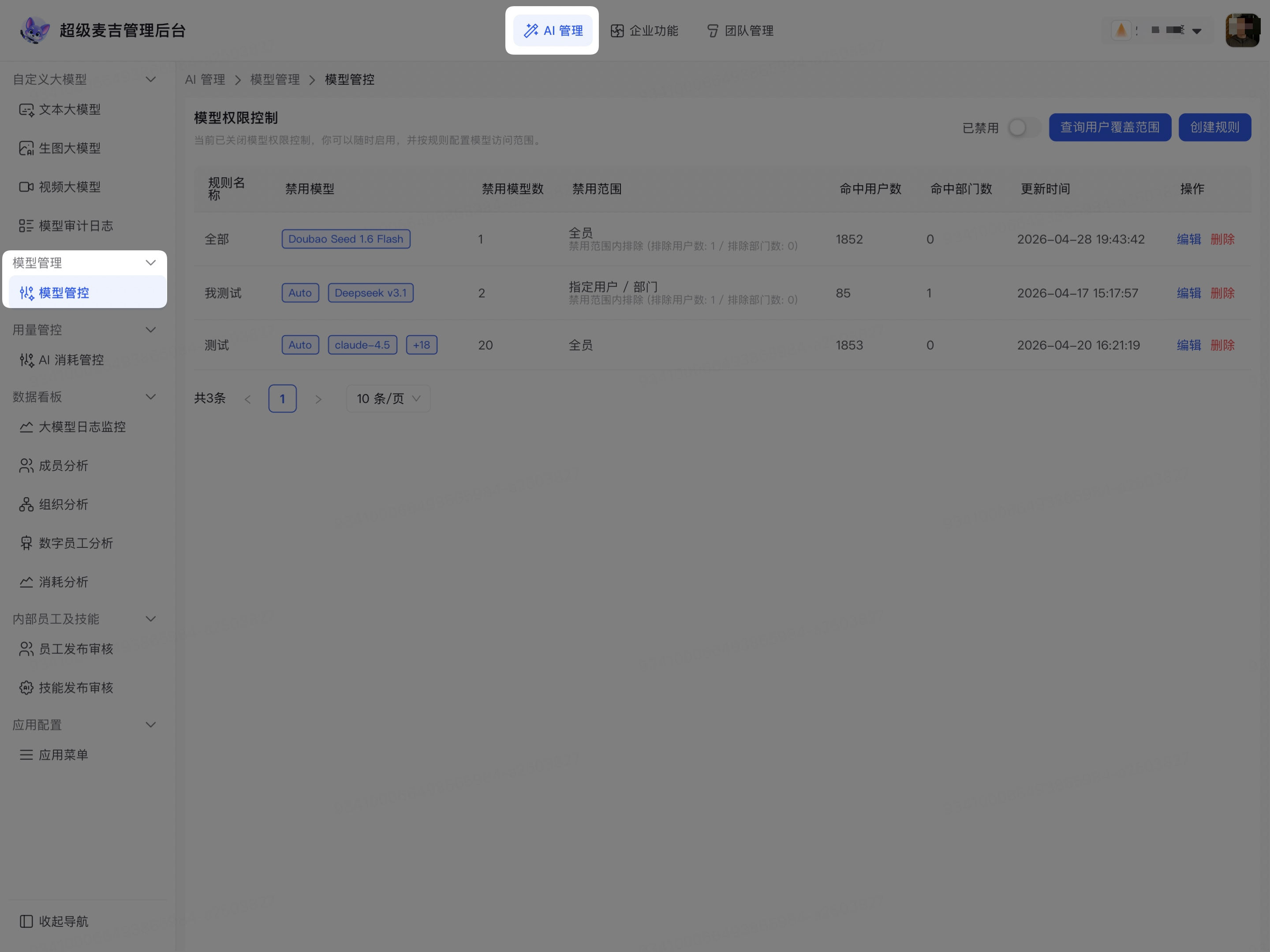Switch to the 团队管理 top tab

[x=740, y=30]
